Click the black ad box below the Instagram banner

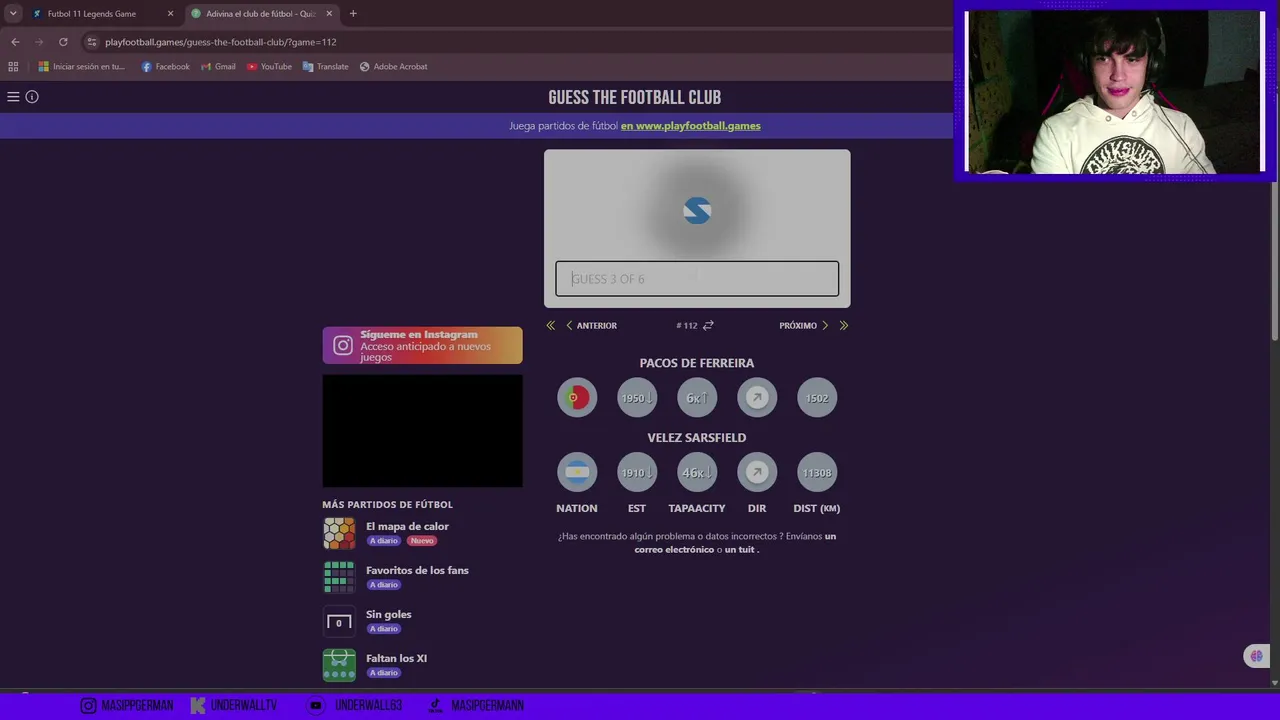pos(422,430)
